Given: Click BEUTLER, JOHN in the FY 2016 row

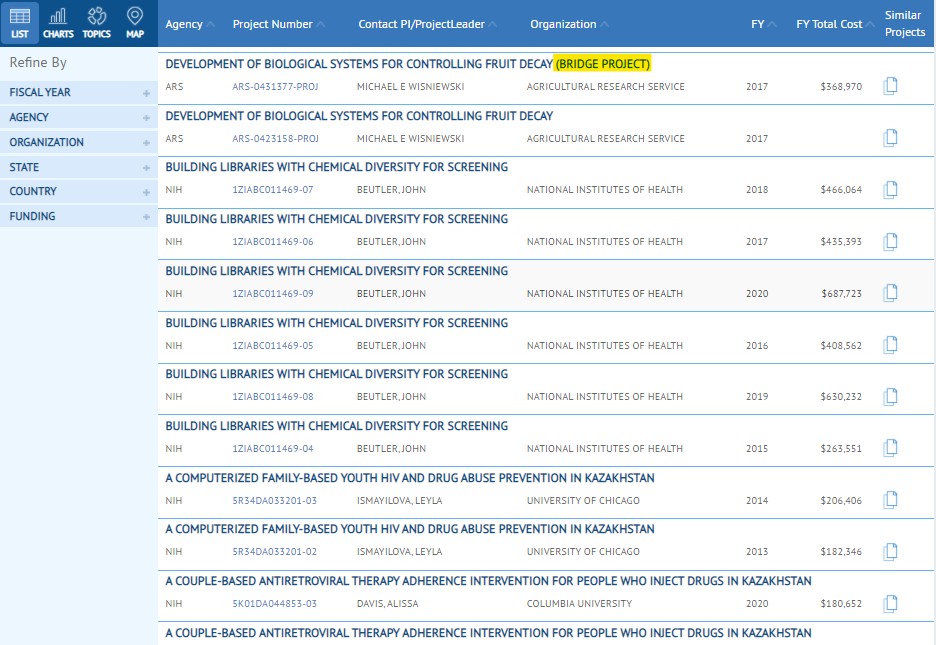Looking at the screenshot, I should (x=392, y=345).
